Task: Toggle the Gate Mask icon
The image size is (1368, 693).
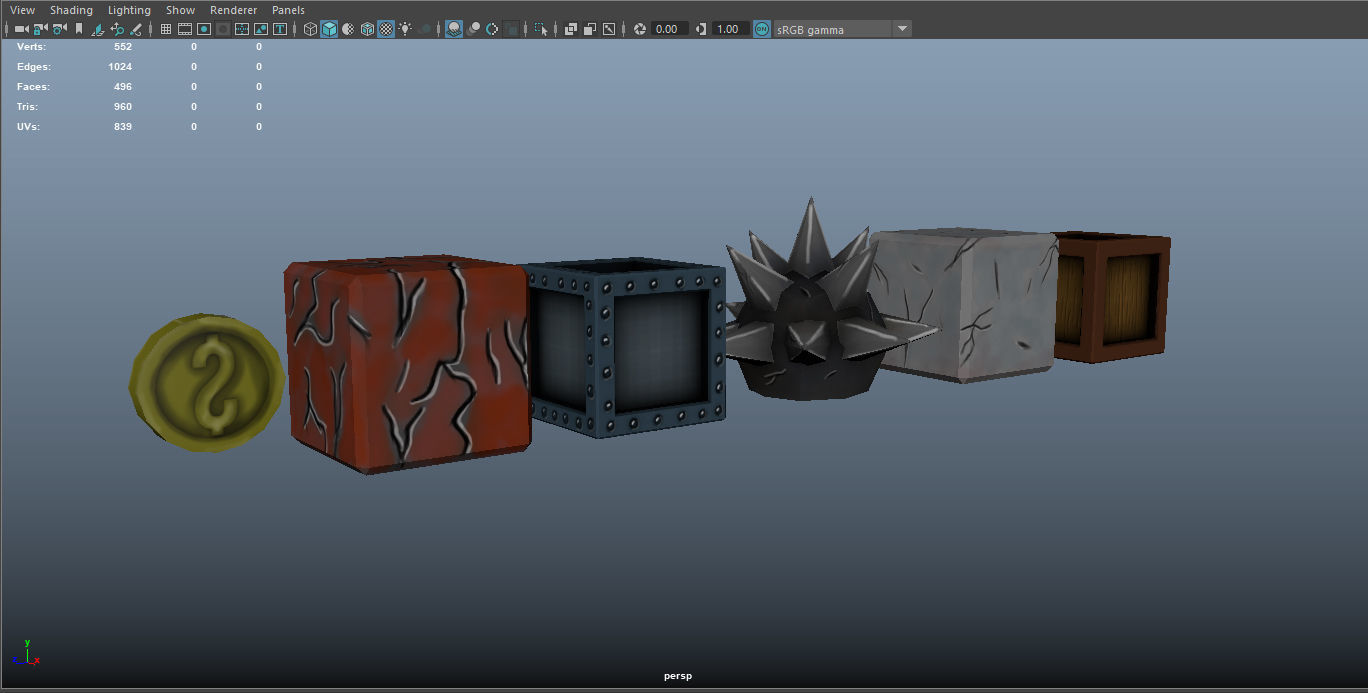Action: click(x=223, y=29)
